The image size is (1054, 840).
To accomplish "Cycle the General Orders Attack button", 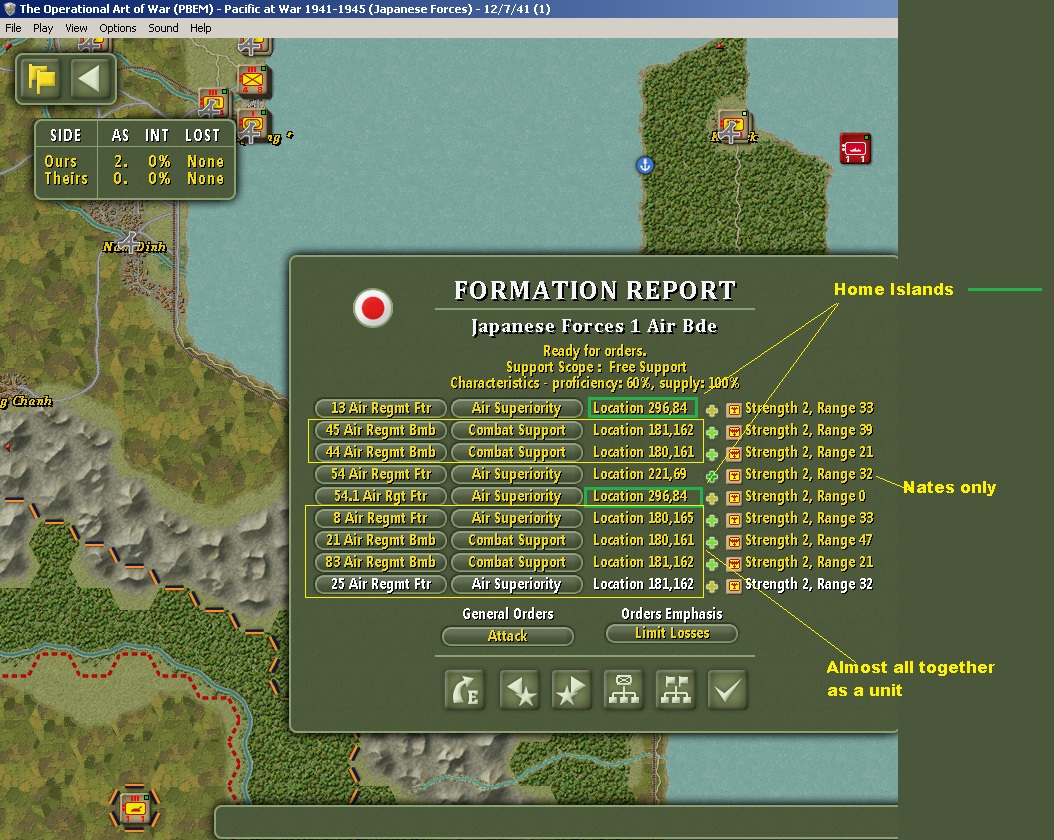I will [508, 636].
